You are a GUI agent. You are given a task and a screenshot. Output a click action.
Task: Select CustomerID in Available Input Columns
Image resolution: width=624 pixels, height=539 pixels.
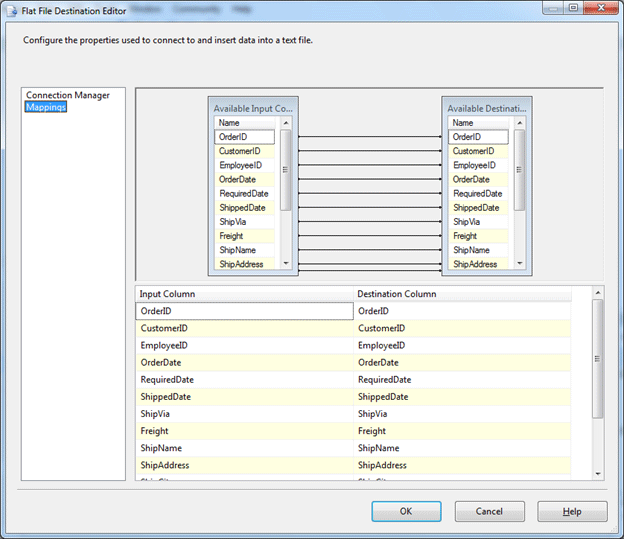(x=244, y=151)
